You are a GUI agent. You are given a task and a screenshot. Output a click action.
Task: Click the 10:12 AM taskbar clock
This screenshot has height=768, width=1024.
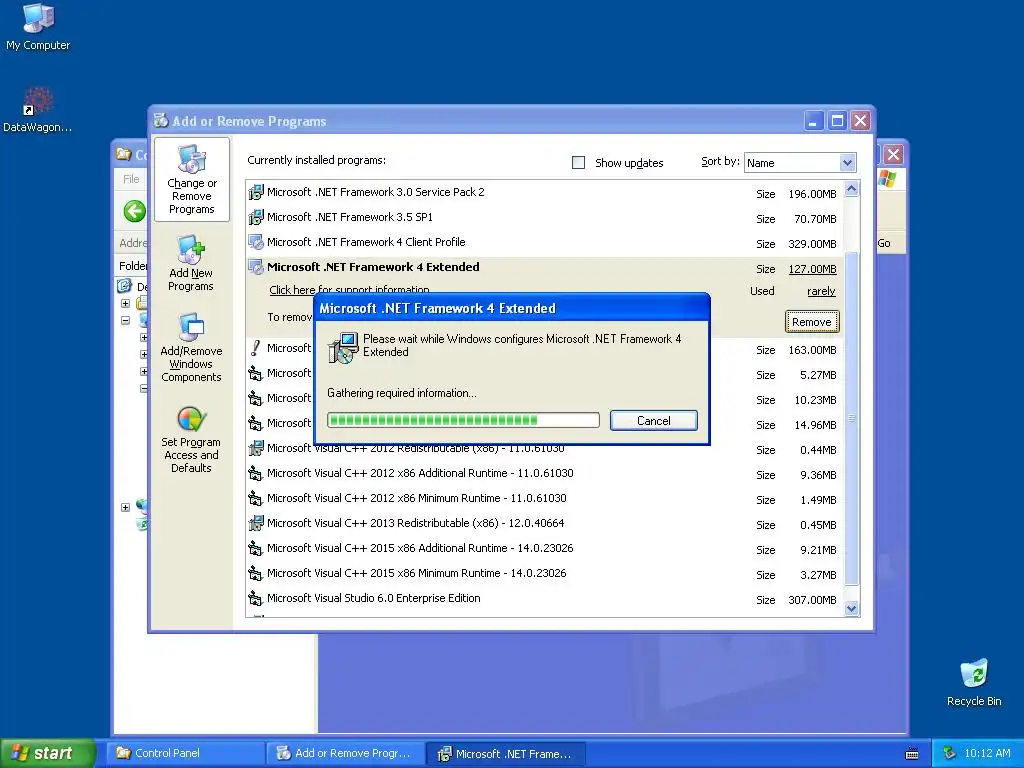pos(987,753)
